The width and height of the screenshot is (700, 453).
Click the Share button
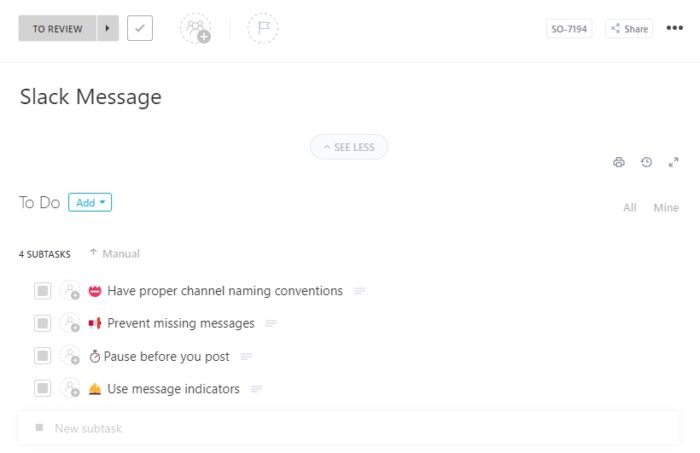(629, 29)
